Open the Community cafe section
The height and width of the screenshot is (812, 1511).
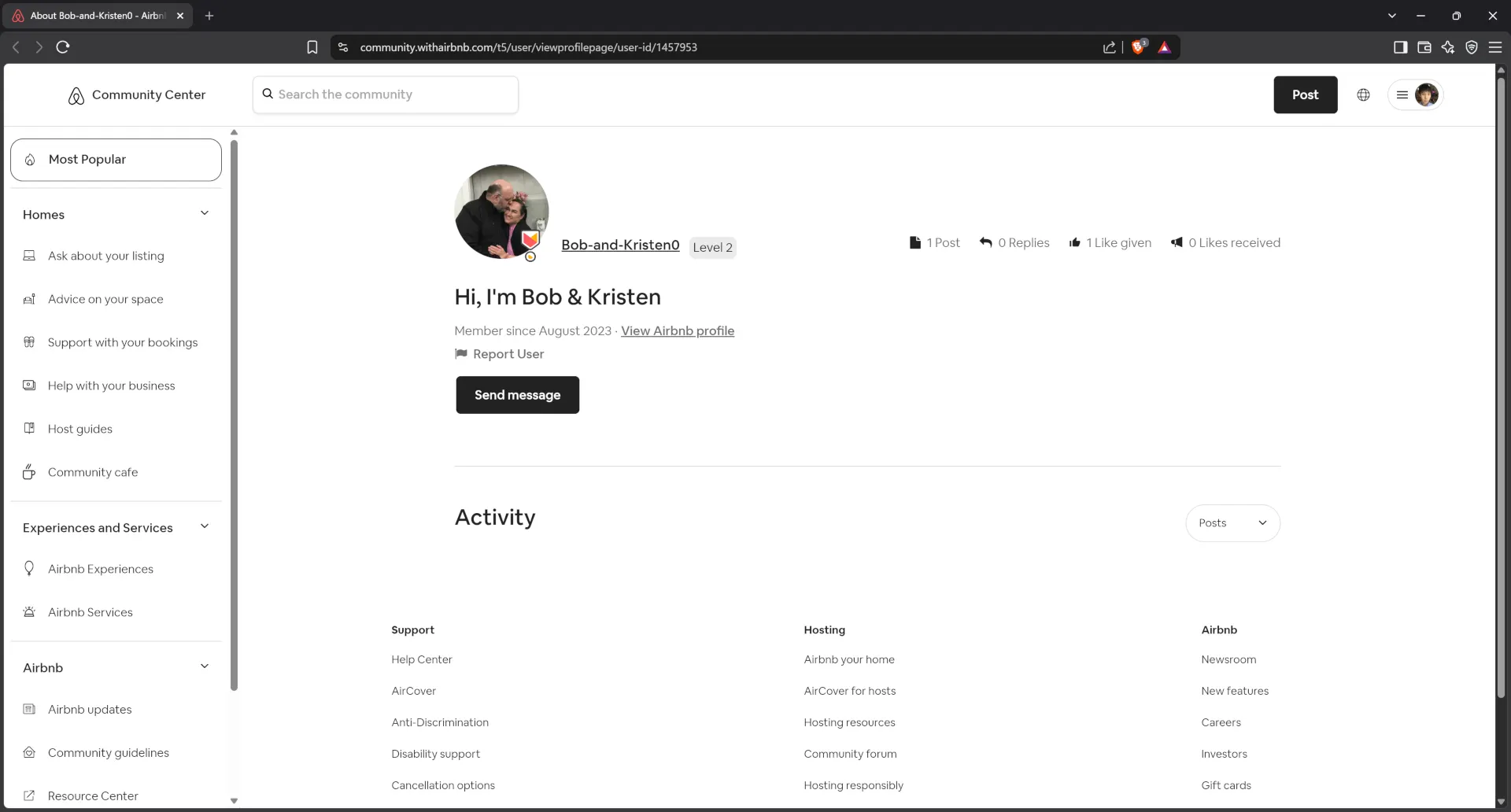coord(93,472)
